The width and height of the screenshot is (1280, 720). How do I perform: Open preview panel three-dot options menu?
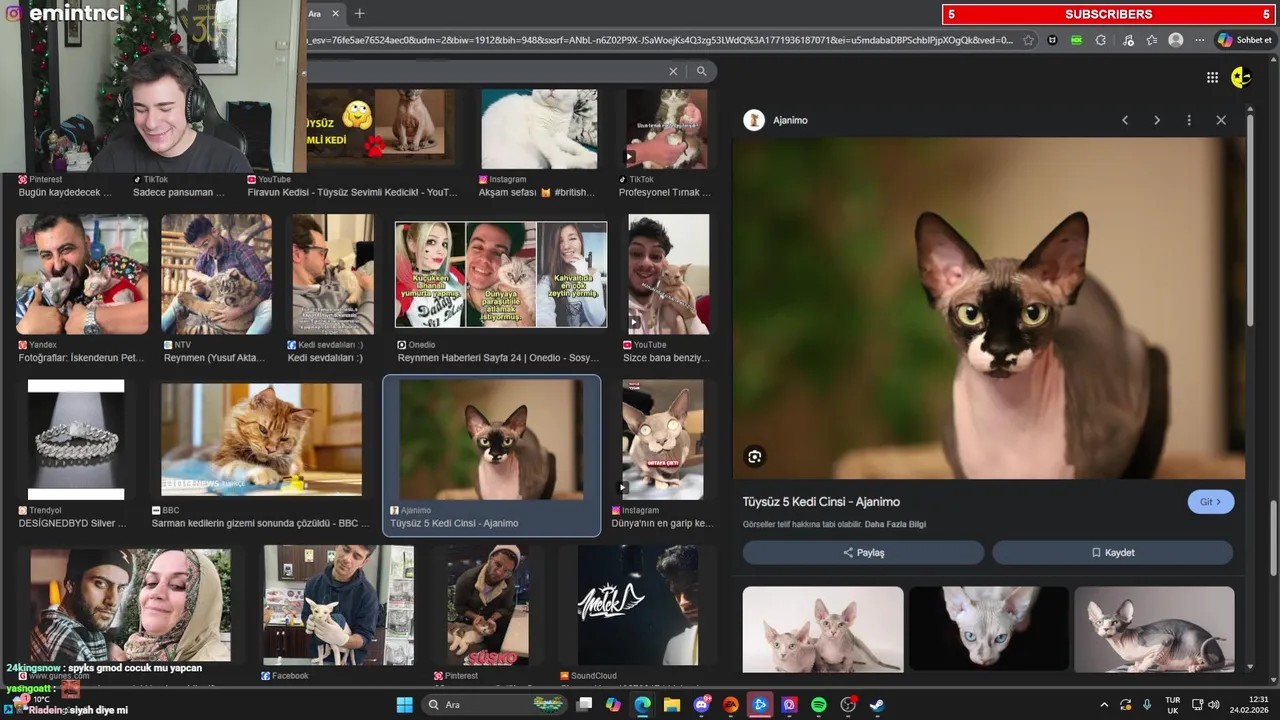click(x=1189, y=120)
